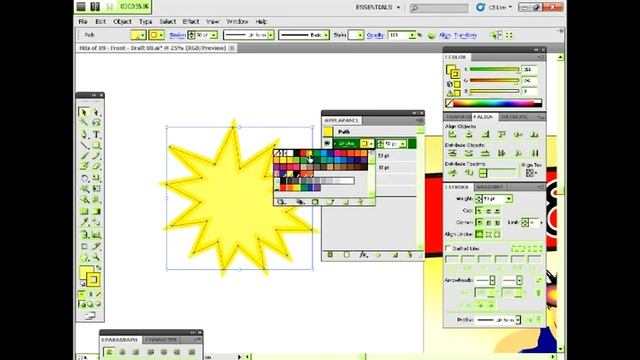640x360 pixels.
Task: Select the Line Segment tool
Action: [84, 145]
